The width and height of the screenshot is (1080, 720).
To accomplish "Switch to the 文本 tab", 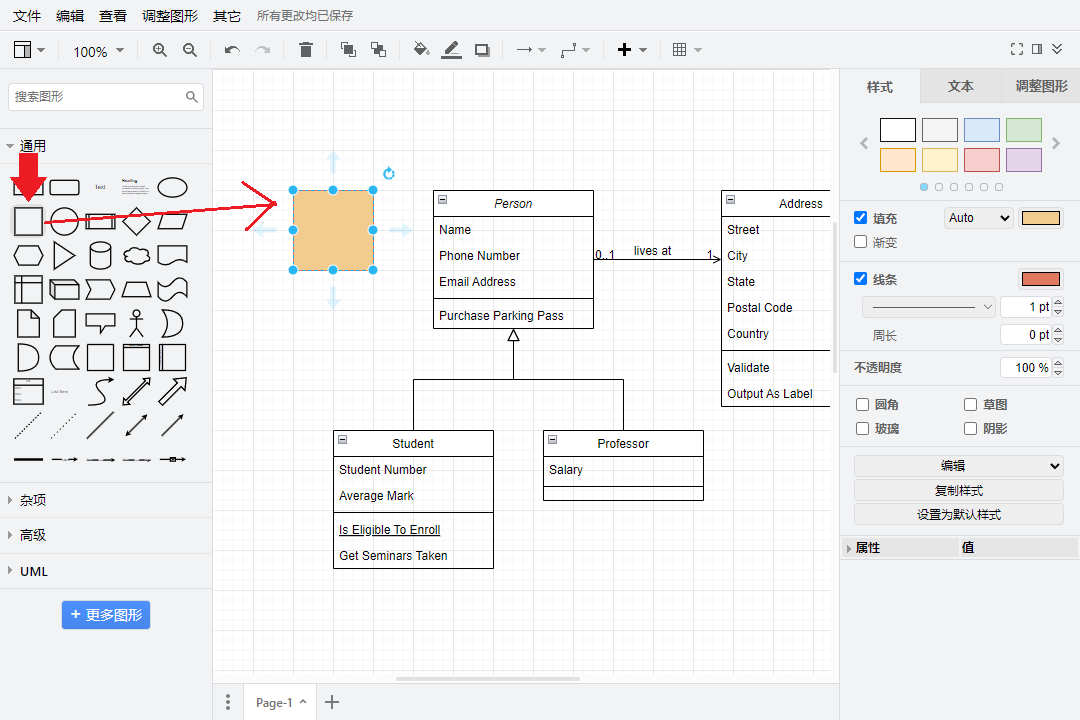I will pos(960,87).
